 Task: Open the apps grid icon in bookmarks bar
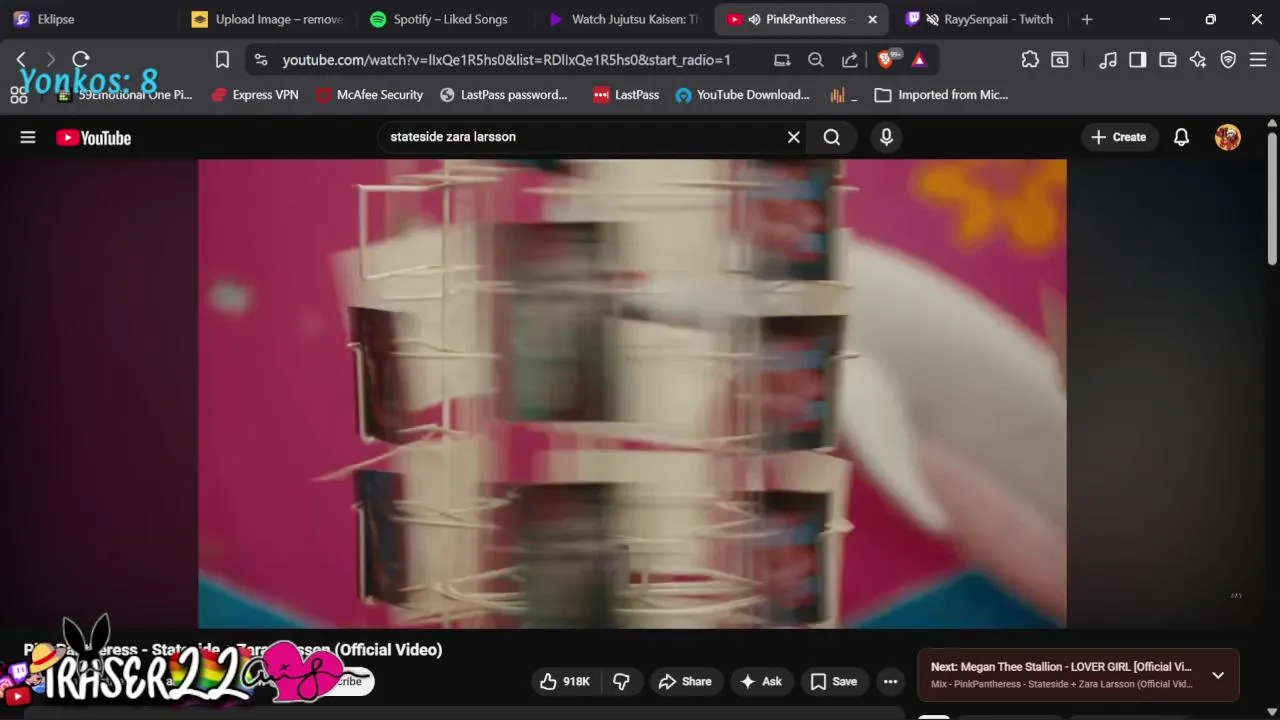pyautogui.click(x=18, y=95)
